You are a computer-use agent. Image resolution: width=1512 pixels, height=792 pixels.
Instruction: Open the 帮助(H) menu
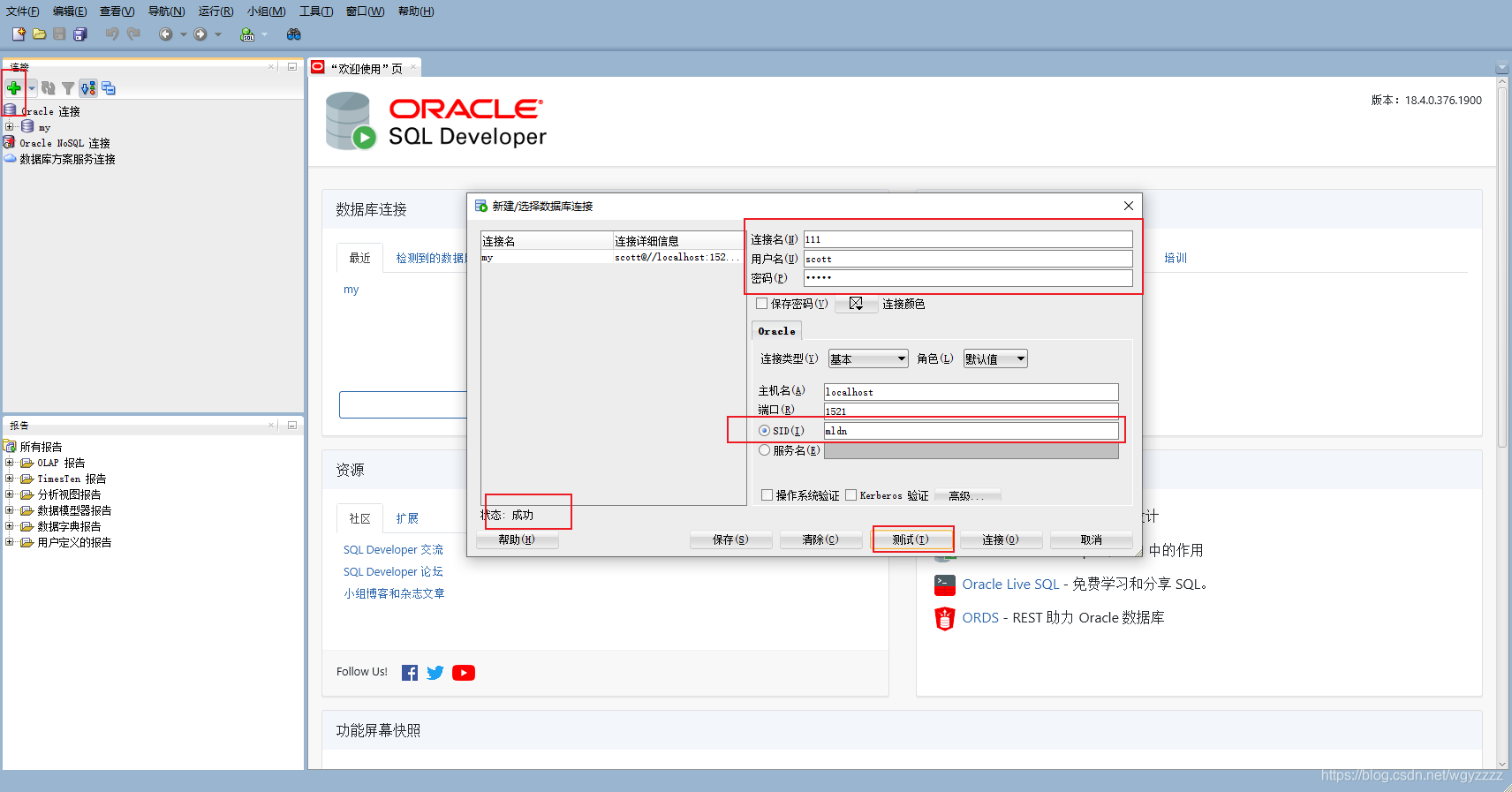[x=416, y=11]
